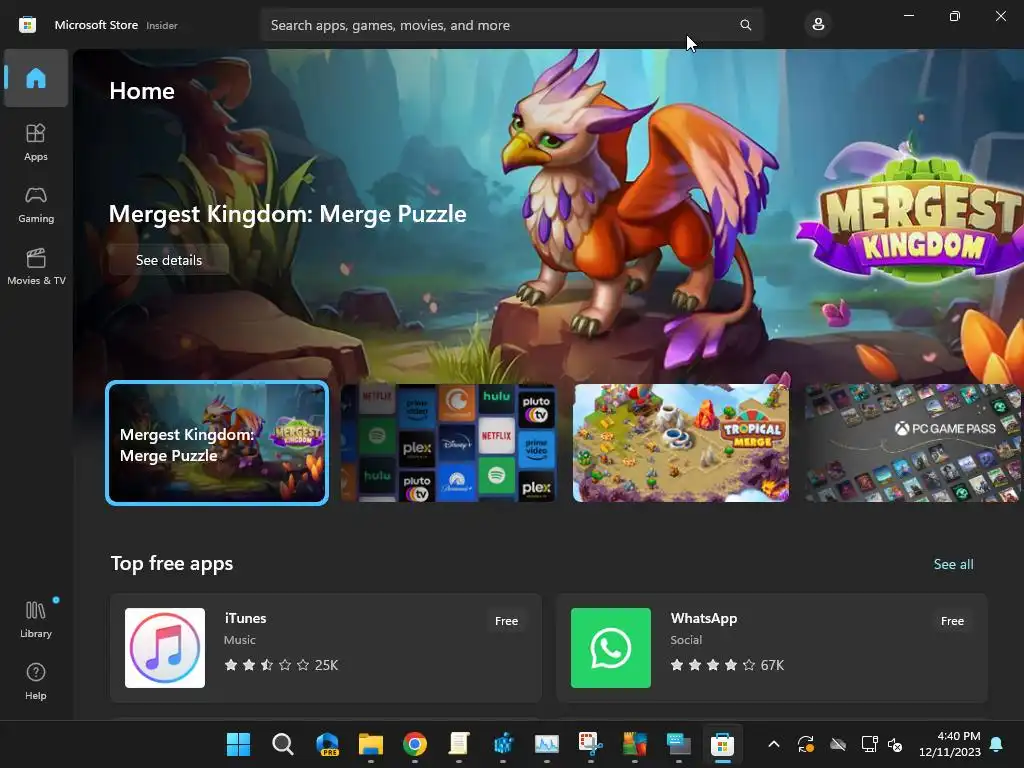Click Microsoft Store icon in taskbar

pyautogui.click(x=722, y=744)
